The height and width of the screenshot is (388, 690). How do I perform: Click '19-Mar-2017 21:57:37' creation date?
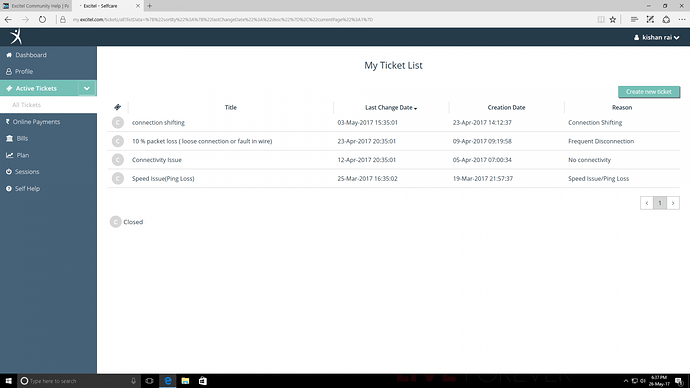point(483,178)
